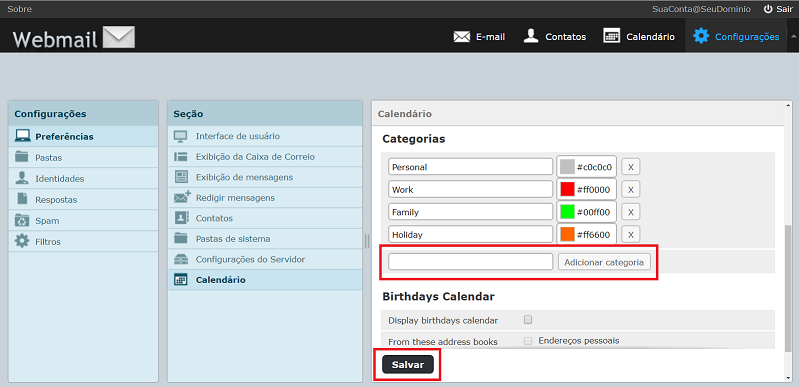Click the Family category name field
The image size is (799, 387).
click(x=470, y=212)
